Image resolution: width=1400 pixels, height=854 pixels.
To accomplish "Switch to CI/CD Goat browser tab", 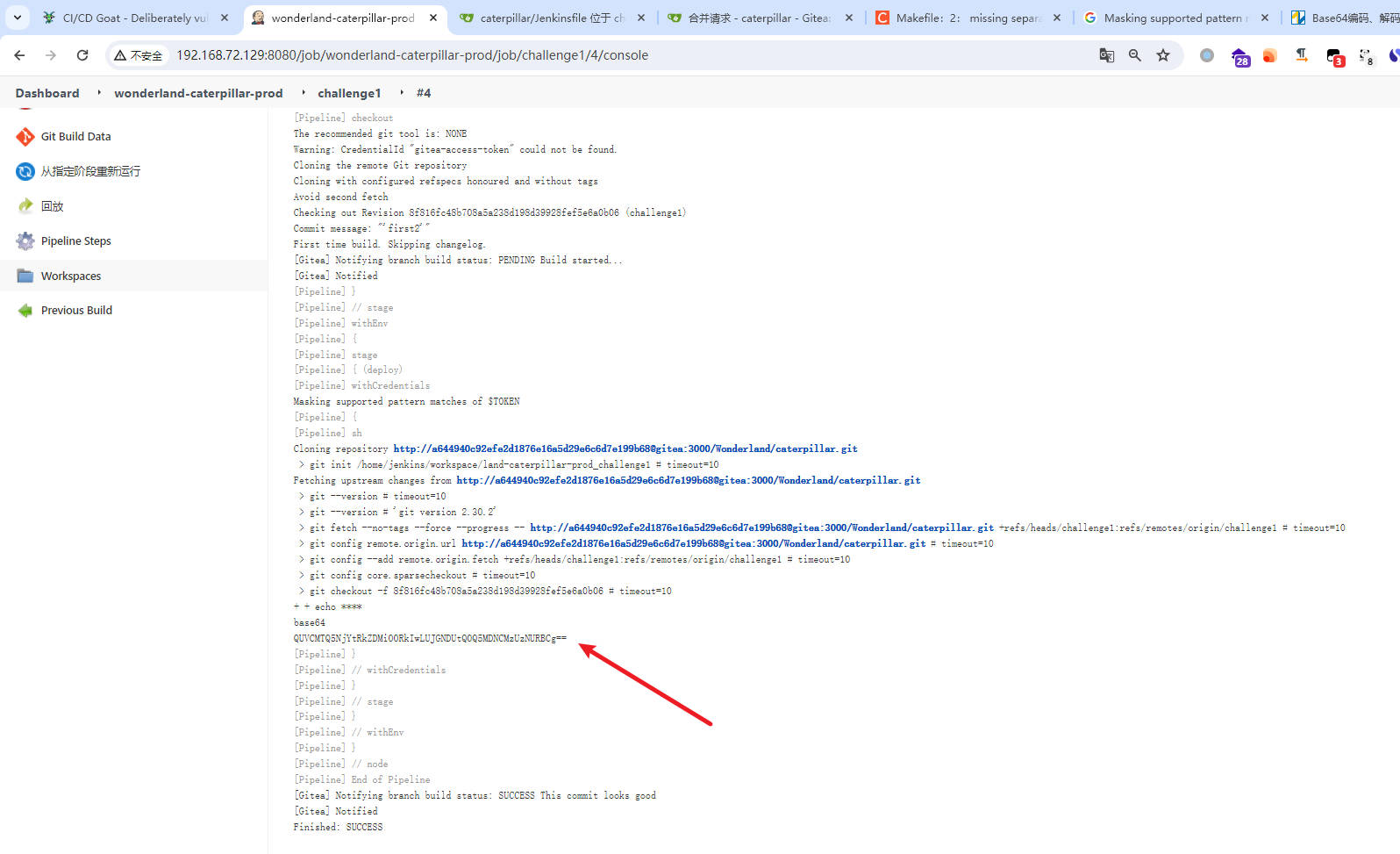I will tap(134, 18).
